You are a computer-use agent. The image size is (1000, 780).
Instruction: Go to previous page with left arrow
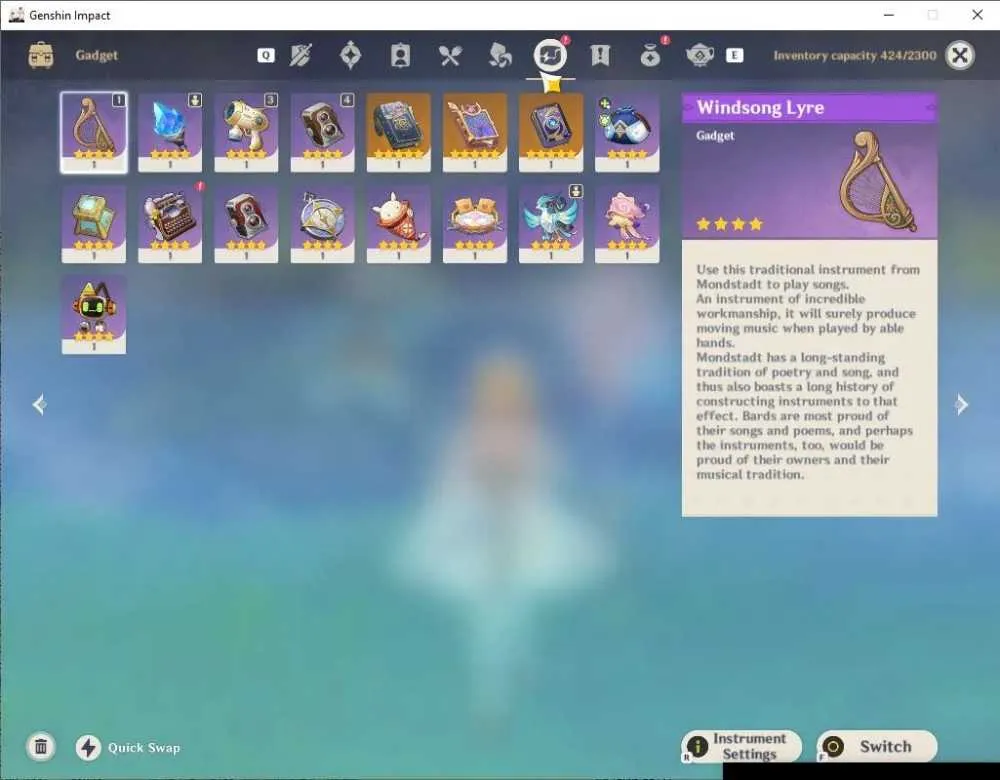(40, 404)
